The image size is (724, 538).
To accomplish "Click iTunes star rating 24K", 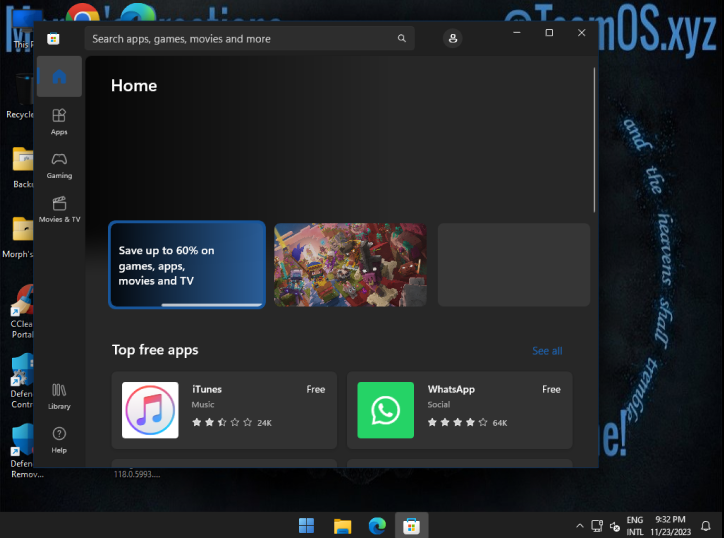I will click(232, 423).
